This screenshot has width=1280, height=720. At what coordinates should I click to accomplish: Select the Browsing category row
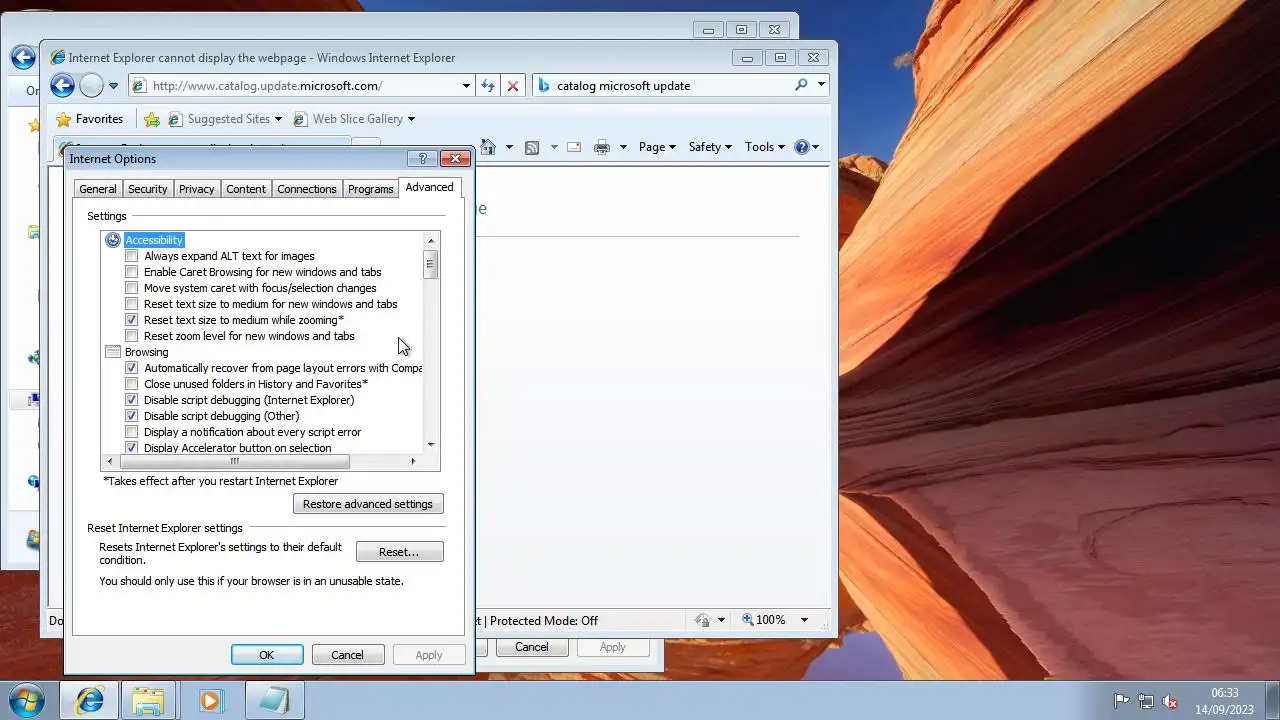tap(146, 352)
